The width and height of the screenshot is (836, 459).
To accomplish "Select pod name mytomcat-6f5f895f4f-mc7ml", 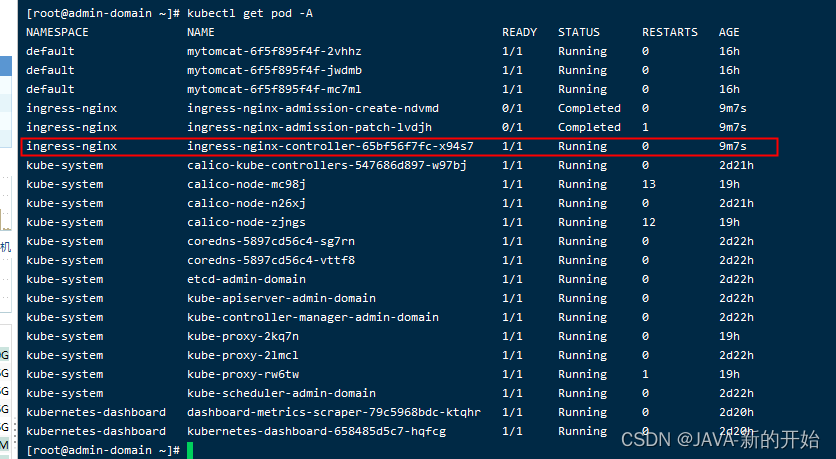I will (x=274, y=89).
